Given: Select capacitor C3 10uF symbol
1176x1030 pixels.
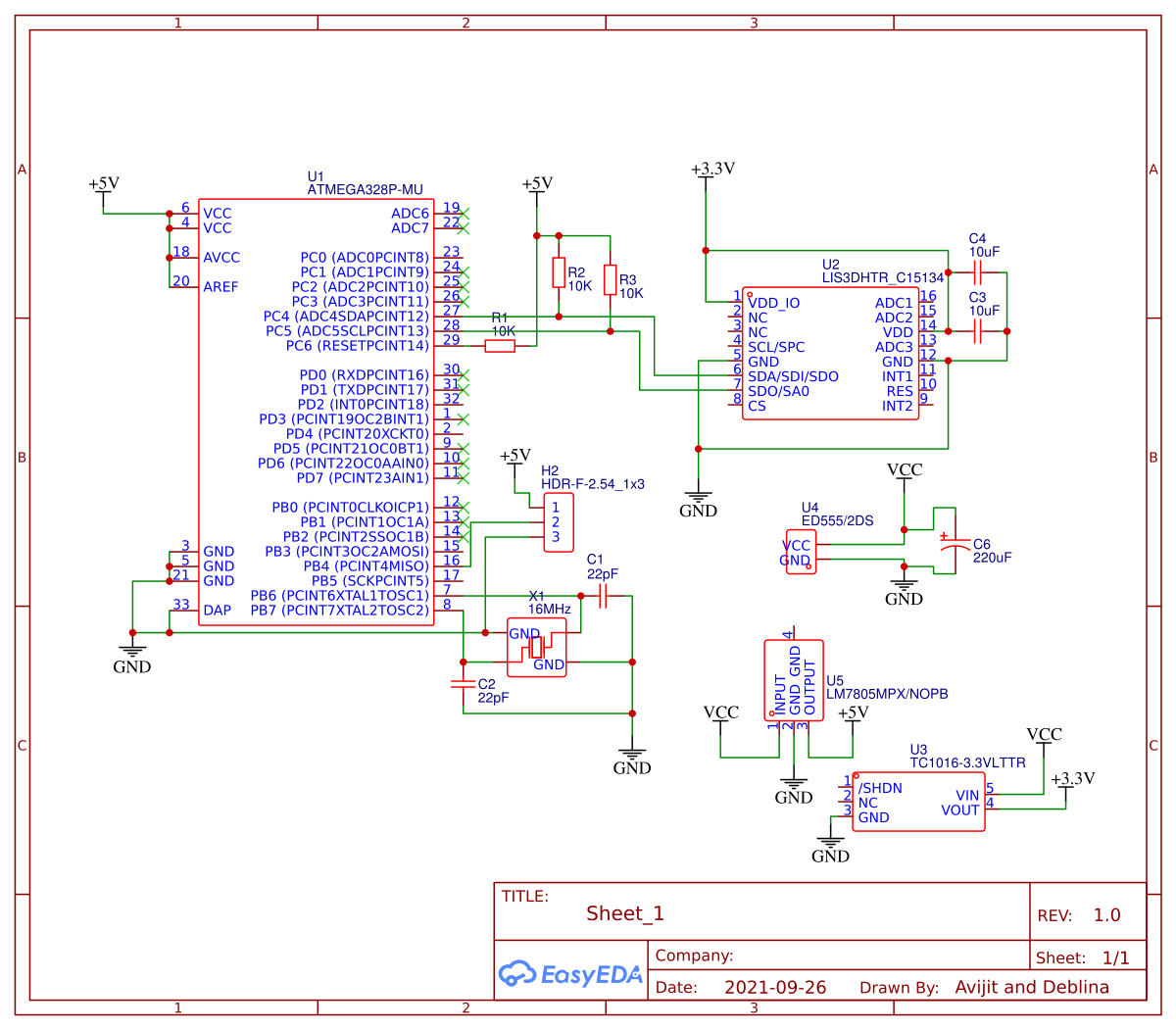Looking at the screenshot, I should [977, 331].
